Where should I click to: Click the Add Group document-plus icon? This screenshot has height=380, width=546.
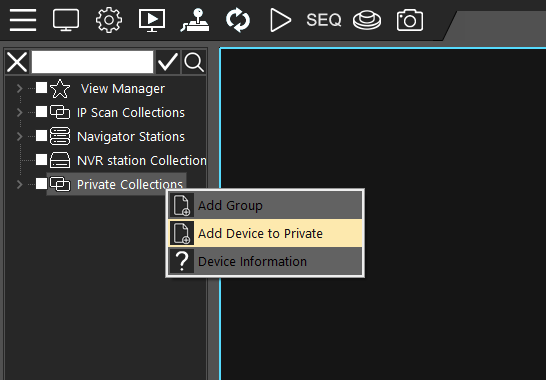[182, 205]
